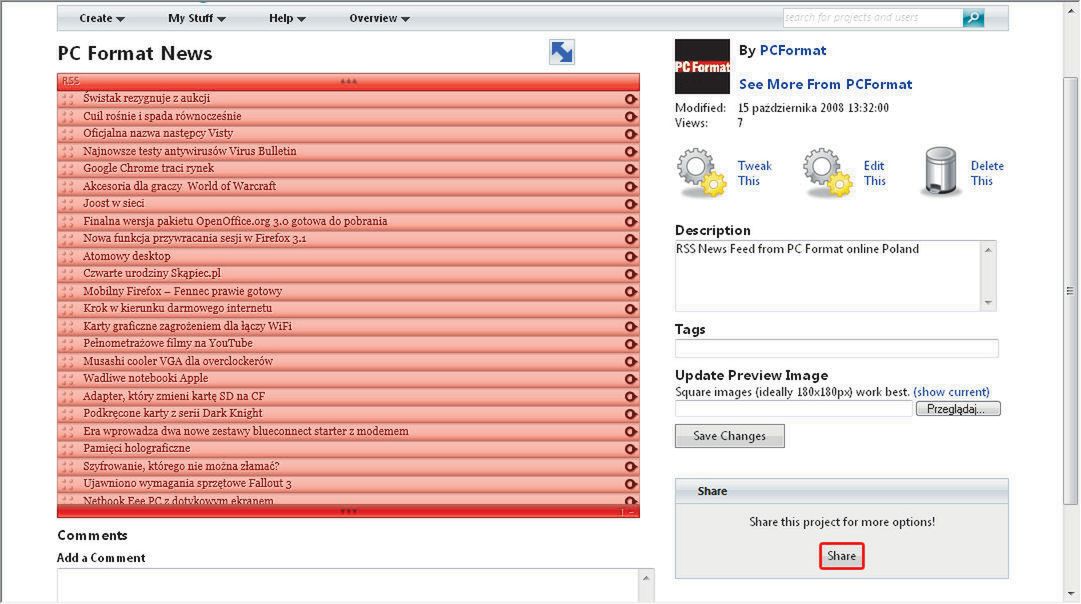
Task: Expand arrow for Google Chrome traci rynek
Action: coord(630,169)
